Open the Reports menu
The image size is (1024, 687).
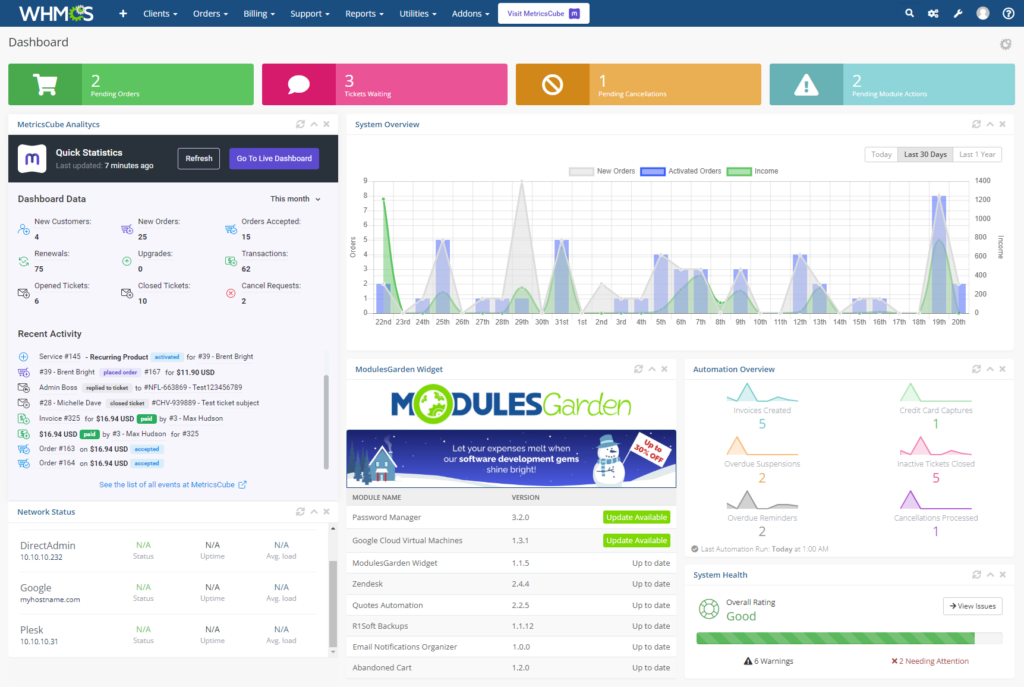coord(364,14)
